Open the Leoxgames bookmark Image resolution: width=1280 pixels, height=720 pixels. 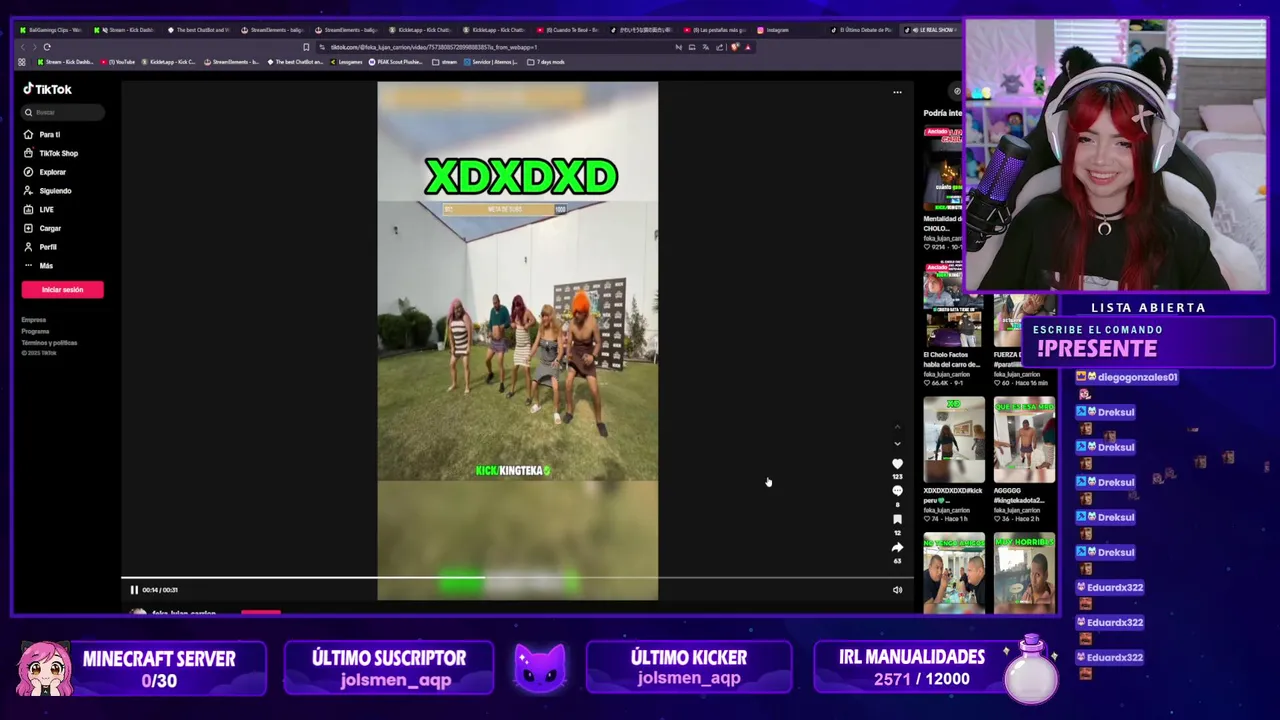coord(345,62)
